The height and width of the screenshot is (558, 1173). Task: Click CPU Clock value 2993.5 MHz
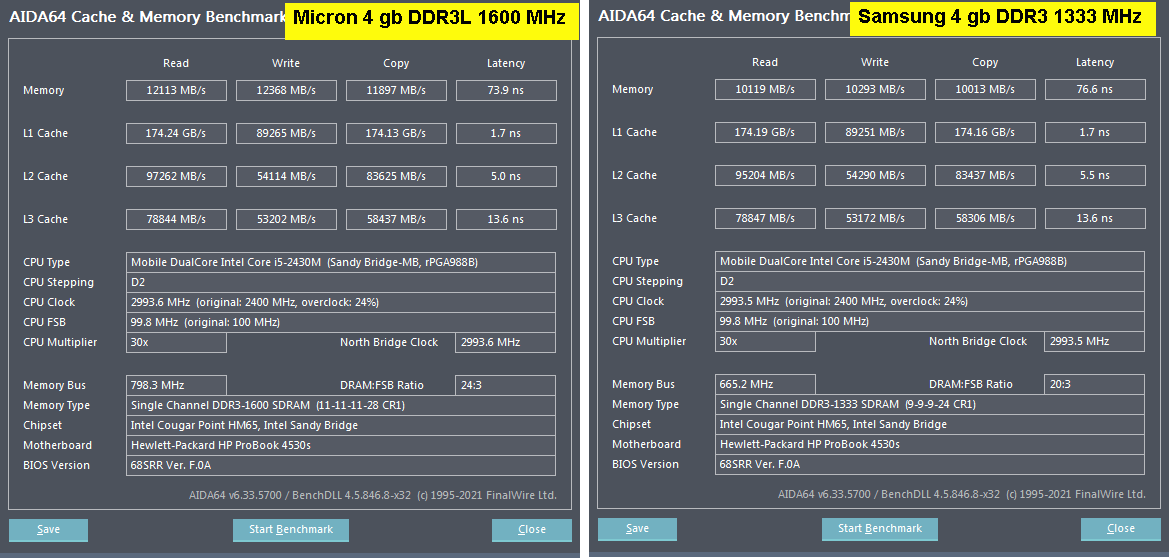[930, 301]
